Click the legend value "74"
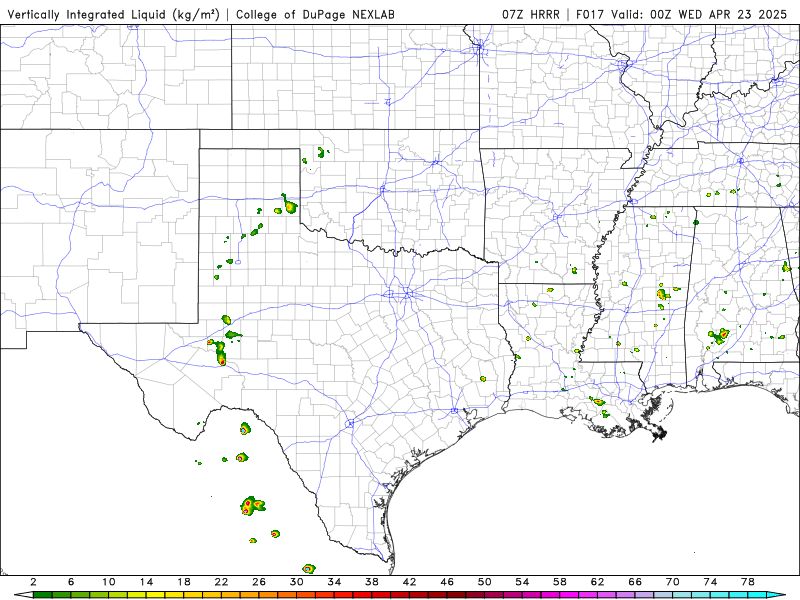The width and height of the screenshot is (800, 600). pos(711,582)
